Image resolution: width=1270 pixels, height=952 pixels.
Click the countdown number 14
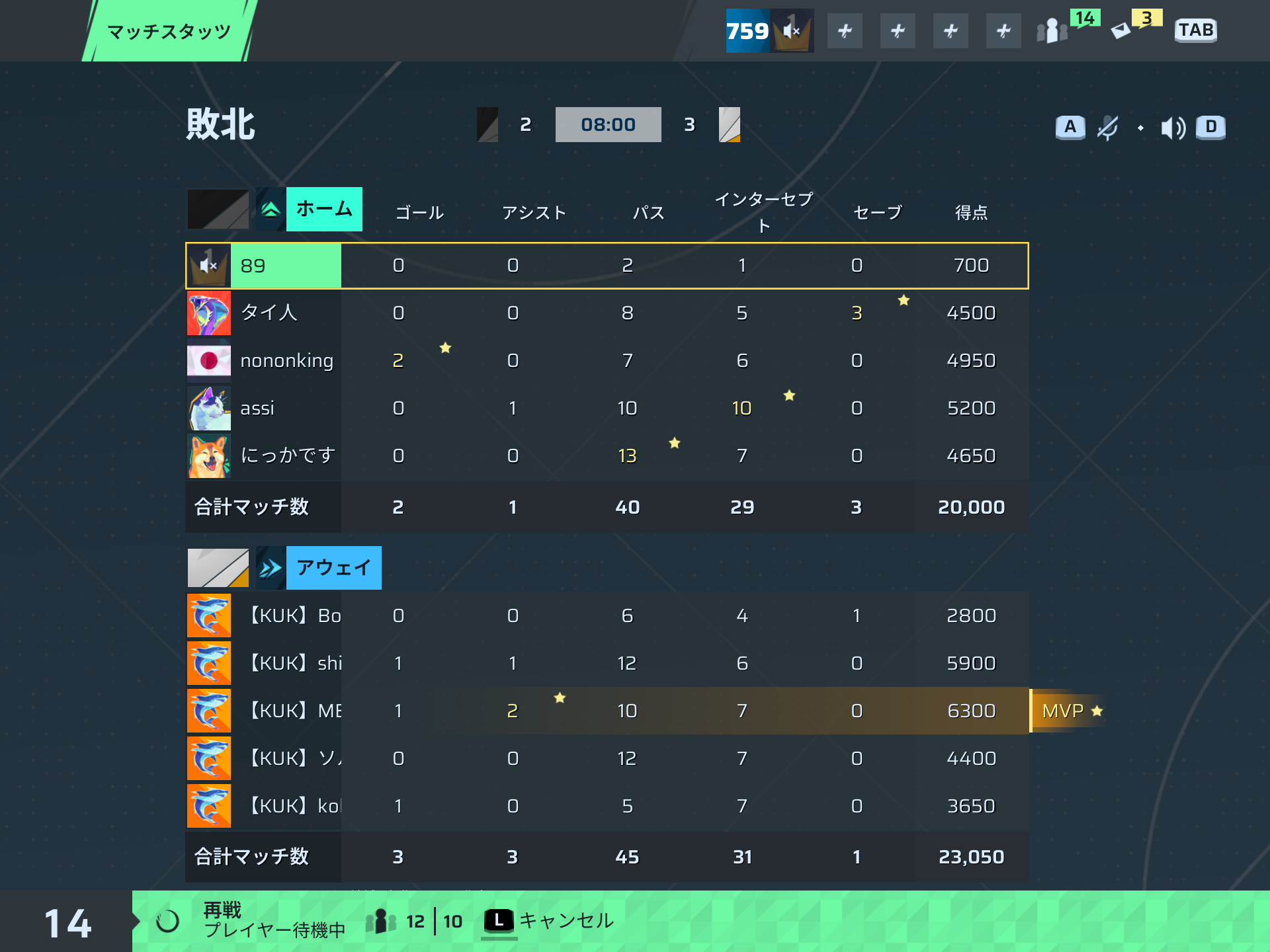click(x=67, y=924)
